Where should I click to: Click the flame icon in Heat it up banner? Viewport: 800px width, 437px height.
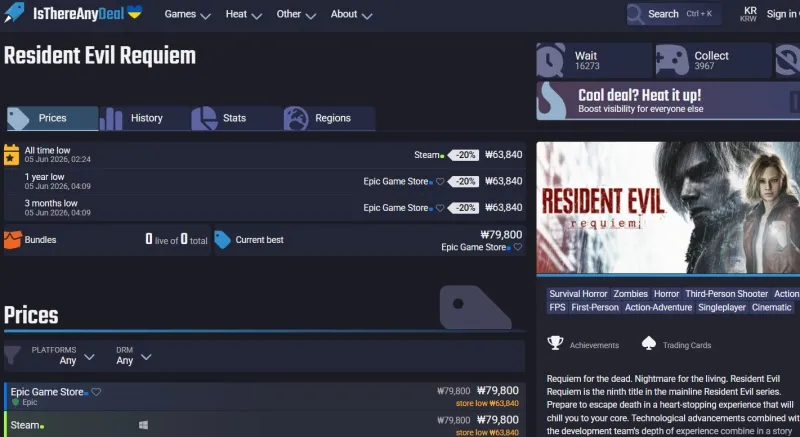pos(553,101)
